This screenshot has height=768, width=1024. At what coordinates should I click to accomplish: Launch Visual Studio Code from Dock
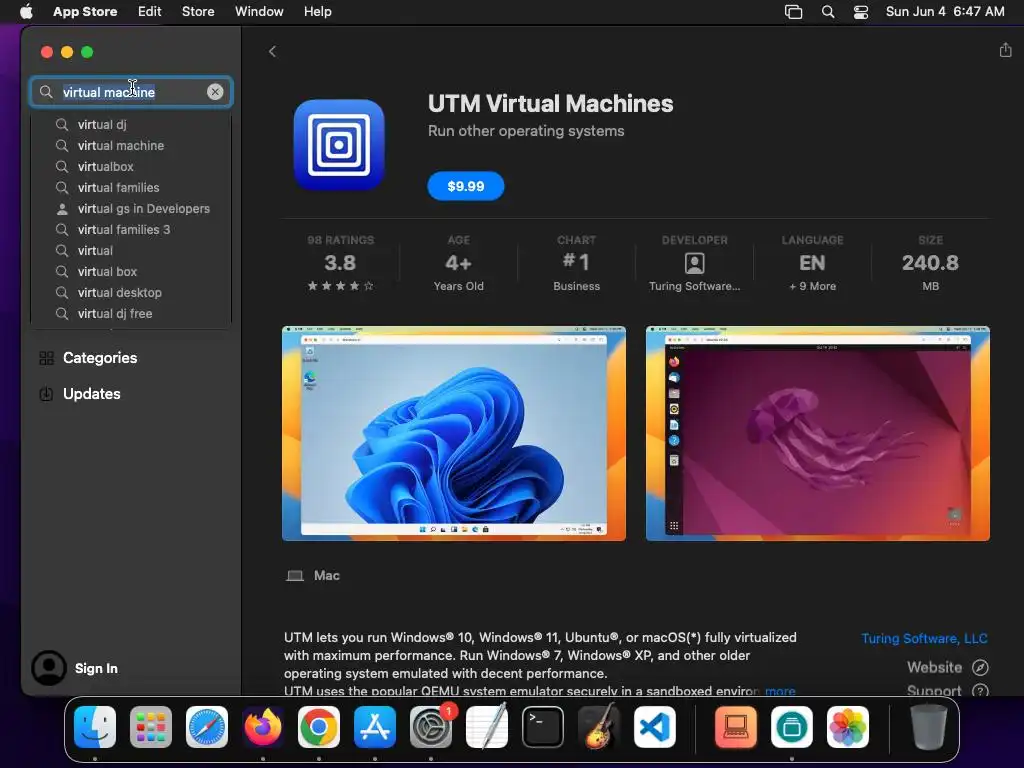coord(654,727)
